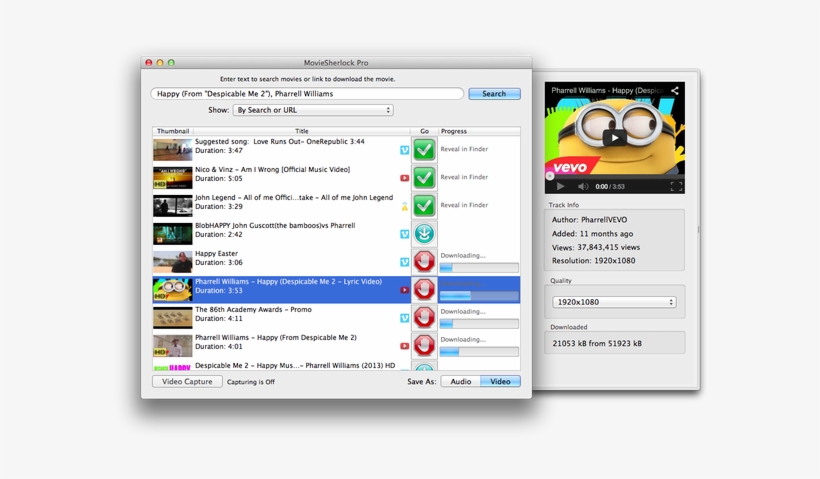Click 'Views: 37,843,415 views' text
Viewport: 820px width, 479px height.
point(596,247)
